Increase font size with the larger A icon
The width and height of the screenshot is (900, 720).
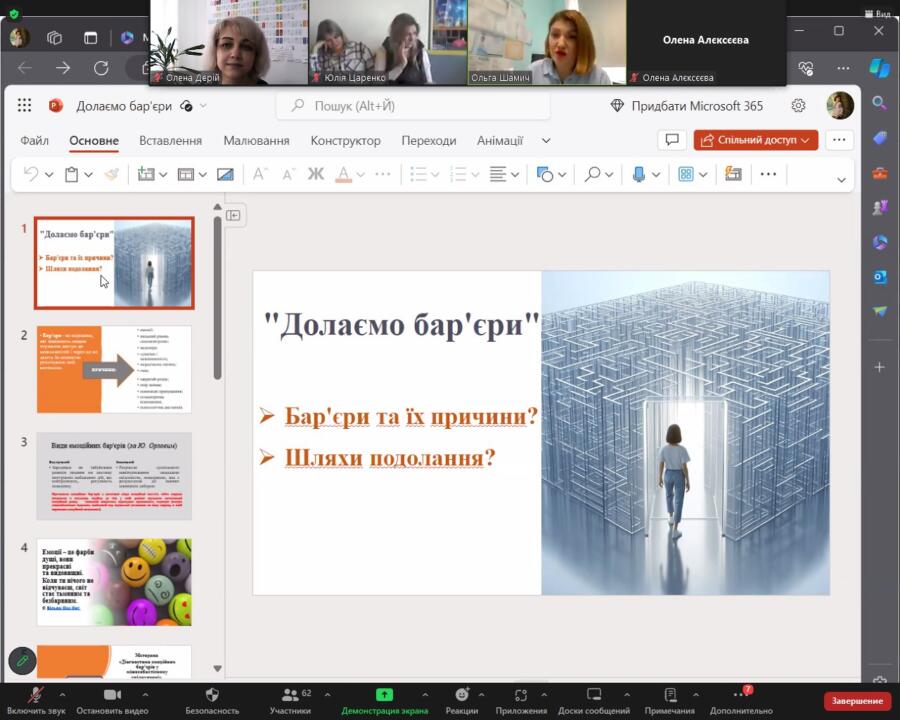tap(260, 174)
